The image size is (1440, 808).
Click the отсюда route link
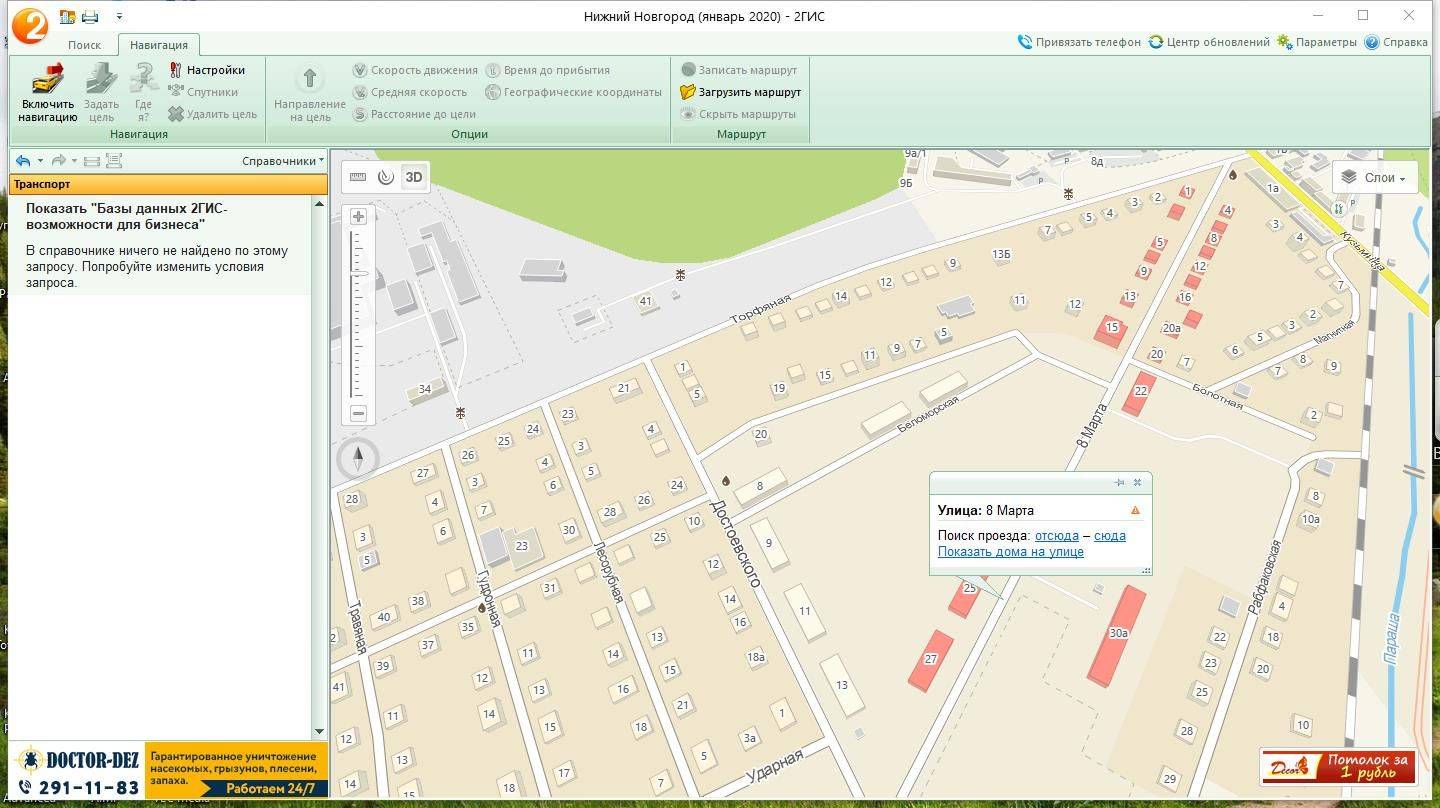point(1056,536)
